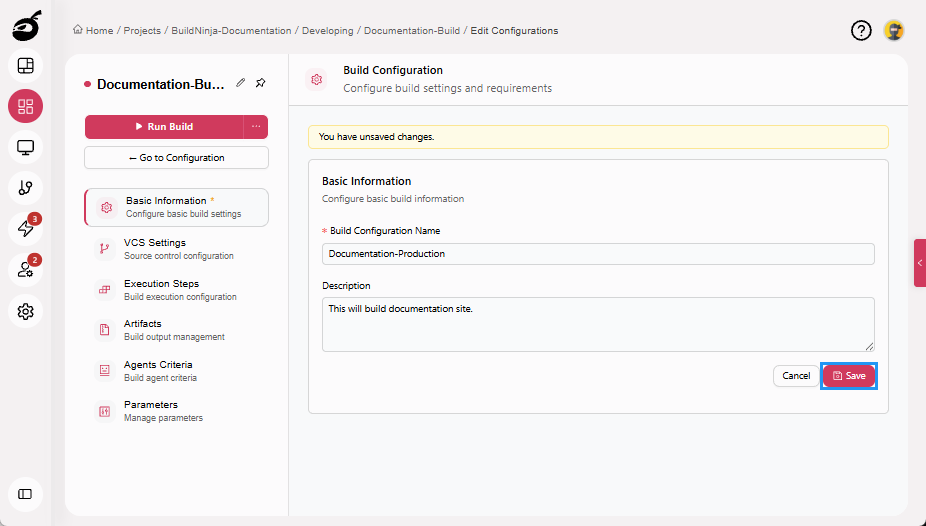Viewport: 926px width, 526px height.
Task: Select the Basic Information section
Action: pyautogui.click(x=177, y=207)
